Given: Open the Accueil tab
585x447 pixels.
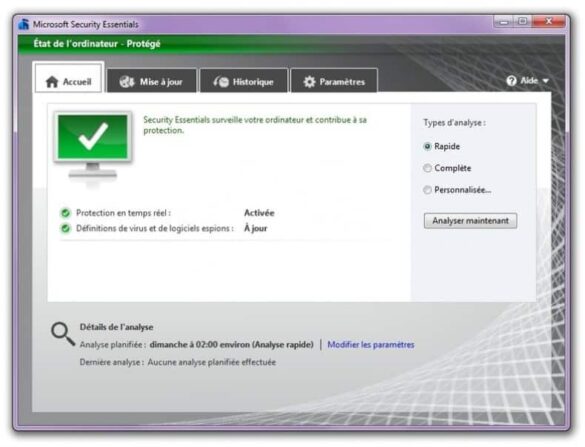Looking at the screenshot, I should [x=68, y=78].
